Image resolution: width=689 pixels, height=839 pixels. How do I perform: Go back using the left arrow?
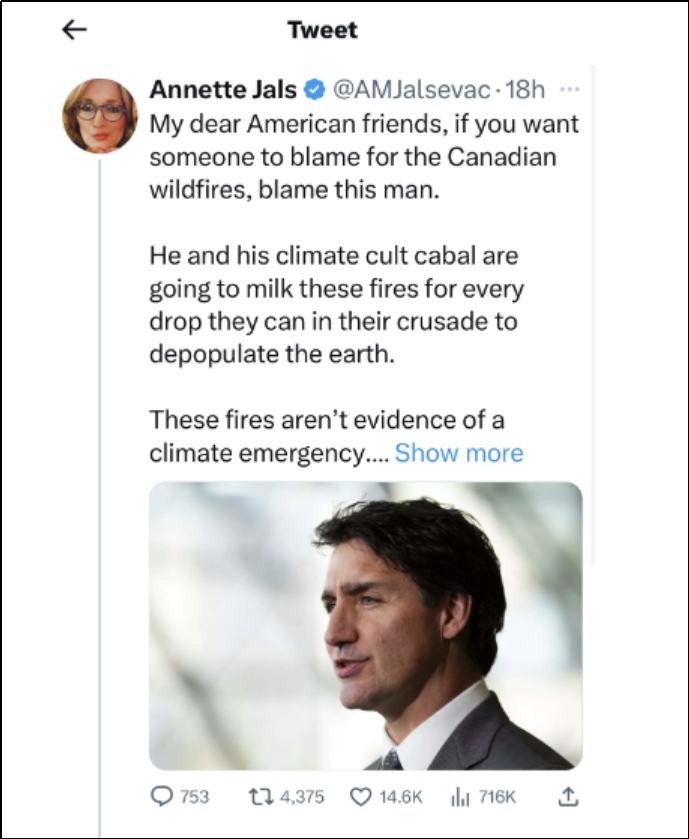[x=75, y=30]
